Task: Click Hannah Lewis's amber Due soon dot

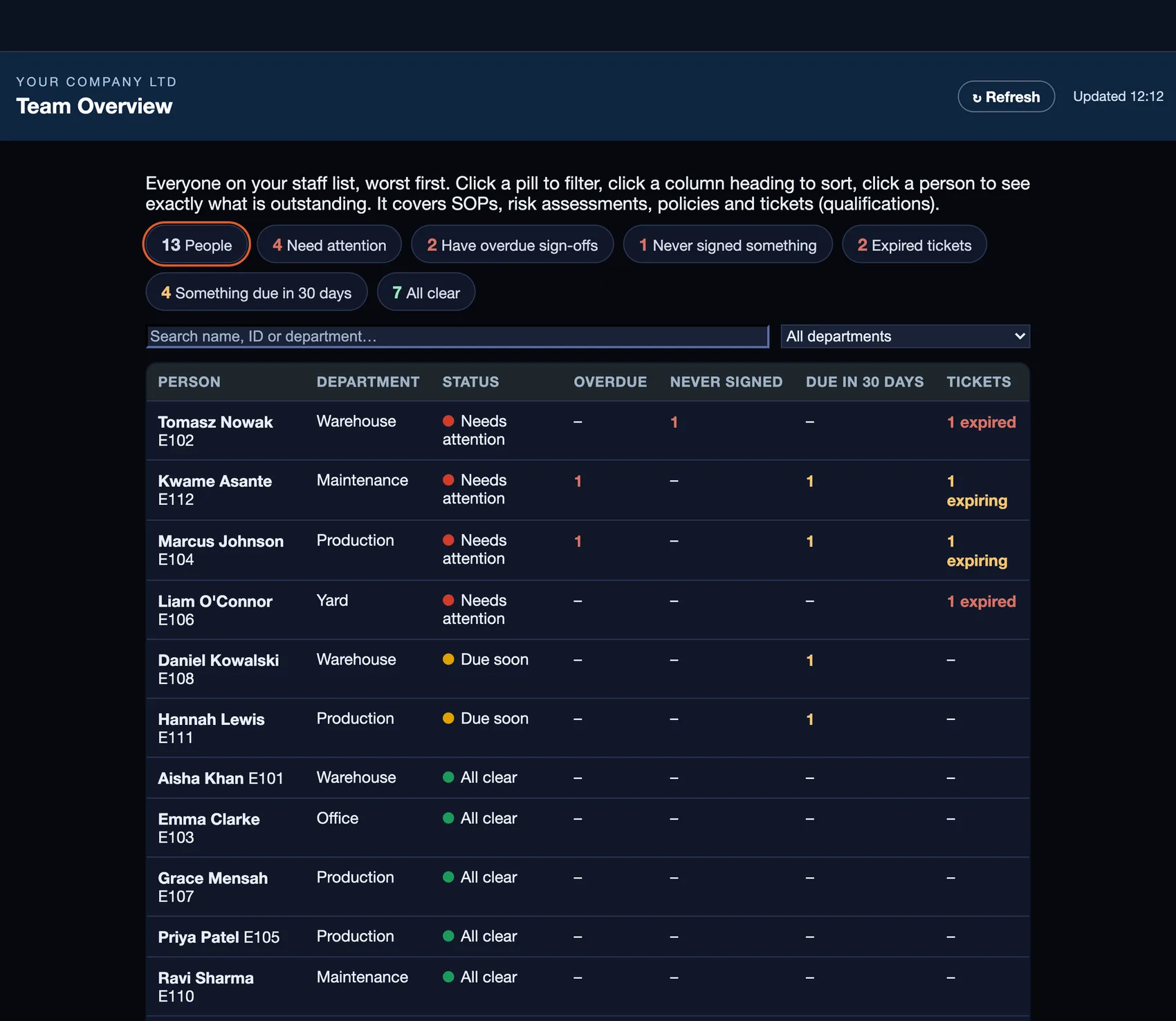Action: tap(448, 718)
